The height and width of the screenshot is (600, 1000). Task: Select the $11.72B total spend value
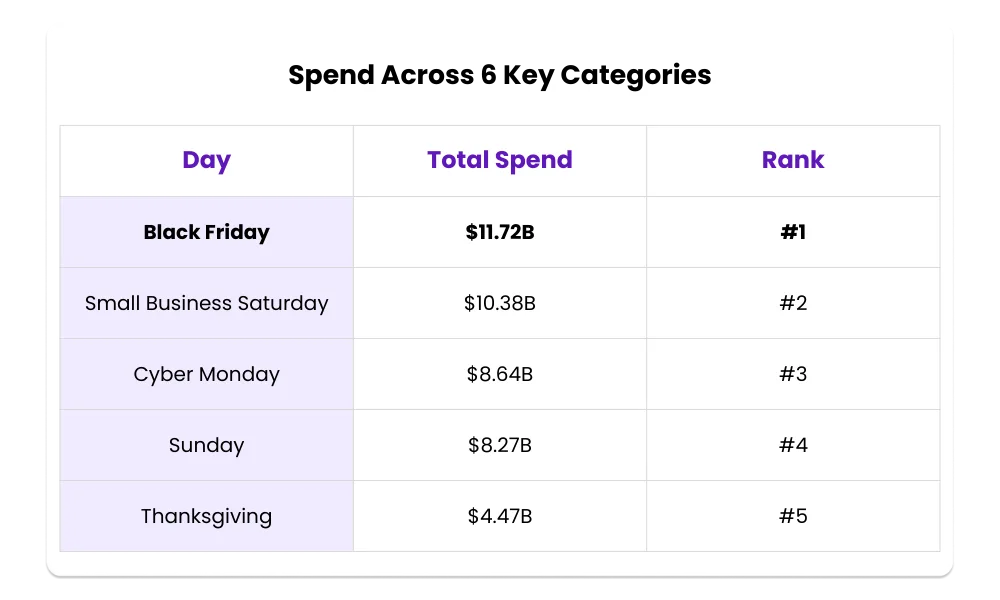(499, 232)
